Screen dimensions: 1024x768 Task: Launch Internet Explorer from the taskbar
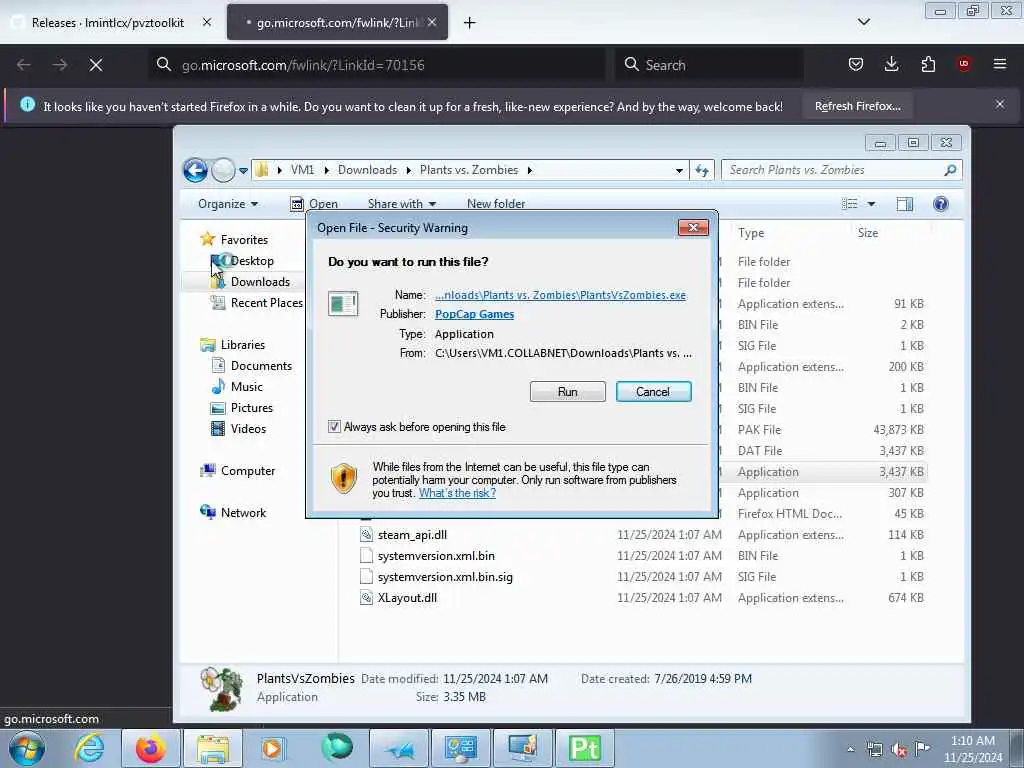point(89,748)
